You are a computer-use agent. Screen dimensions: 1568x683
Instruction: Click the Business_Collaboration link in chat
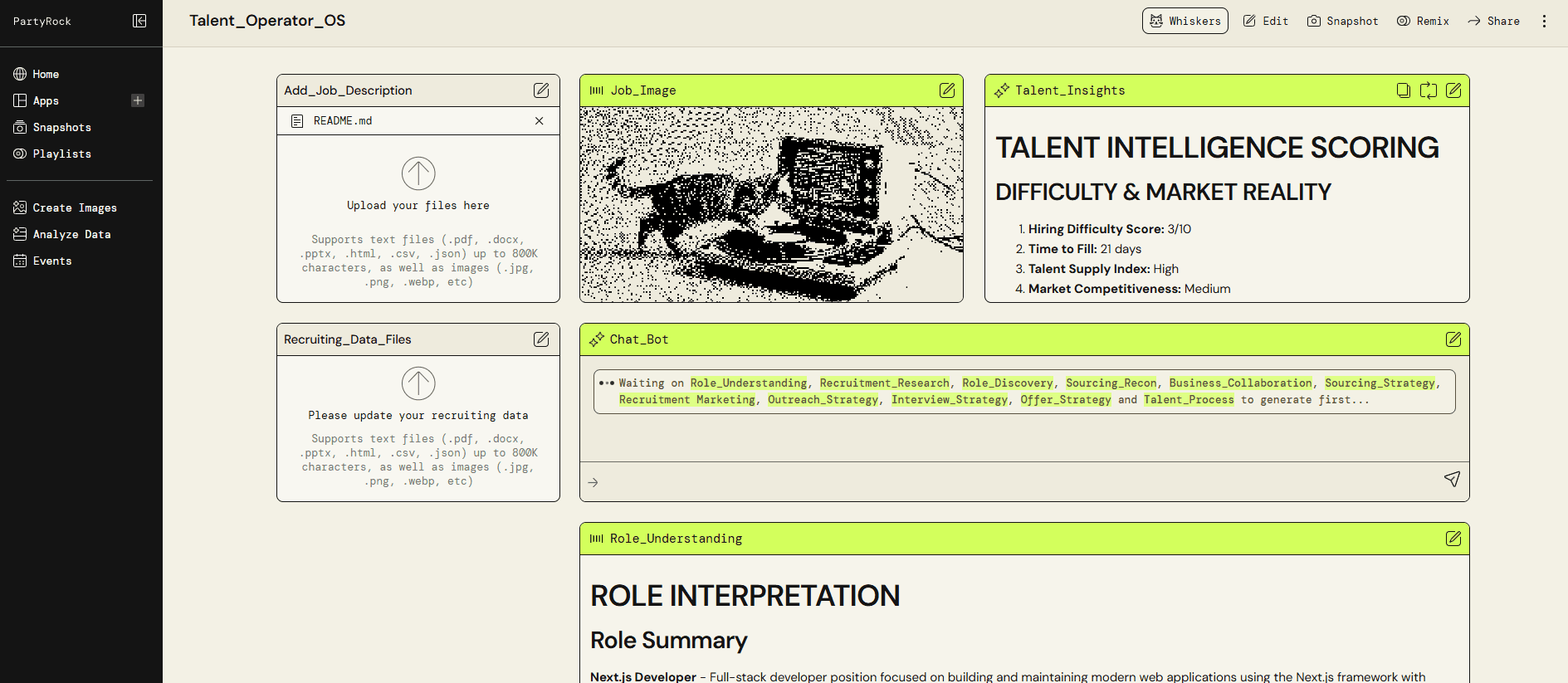1241,383
